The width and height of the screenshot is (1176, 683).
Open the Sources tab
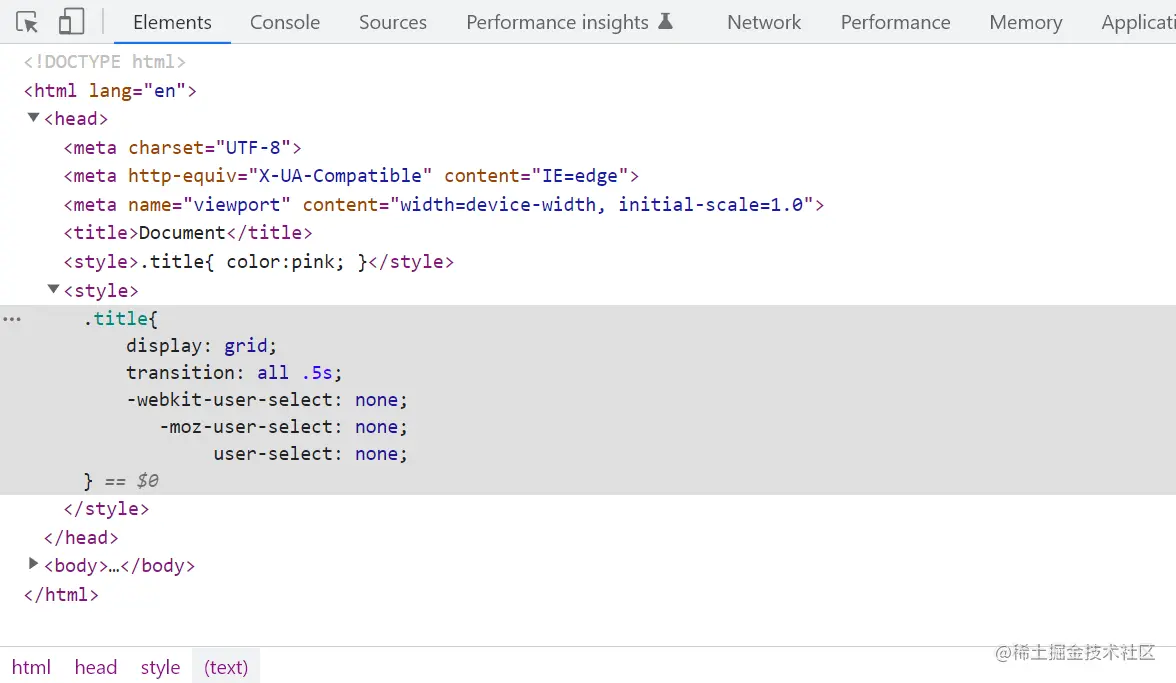click(393, 22)
